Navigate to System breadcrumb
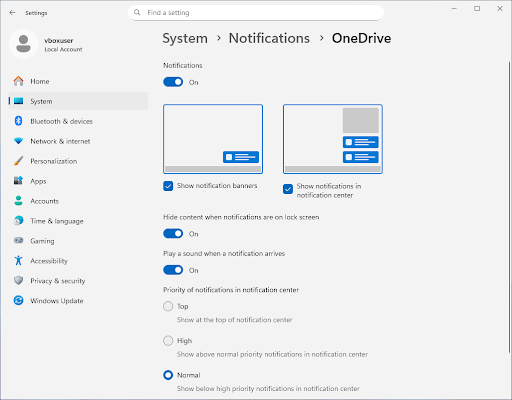Screen dimensions: 512x400 coord(185,39)
